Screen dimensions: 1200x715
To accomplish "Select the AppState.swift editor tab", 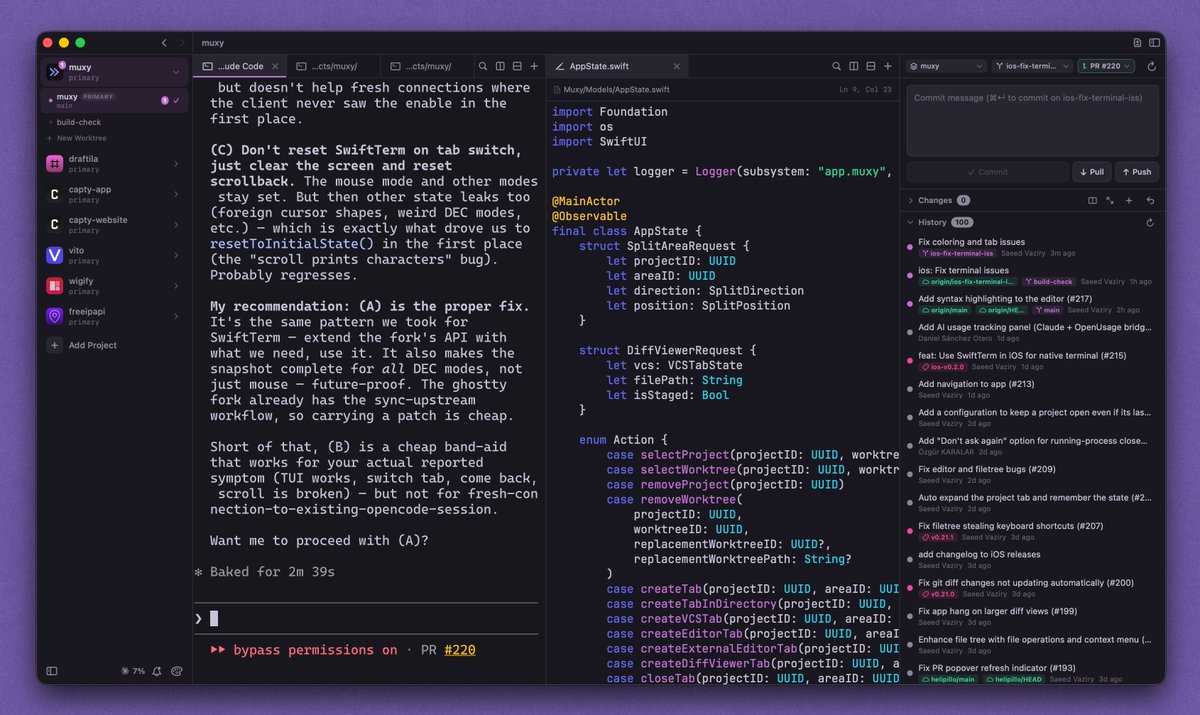I will click(617, 66).
